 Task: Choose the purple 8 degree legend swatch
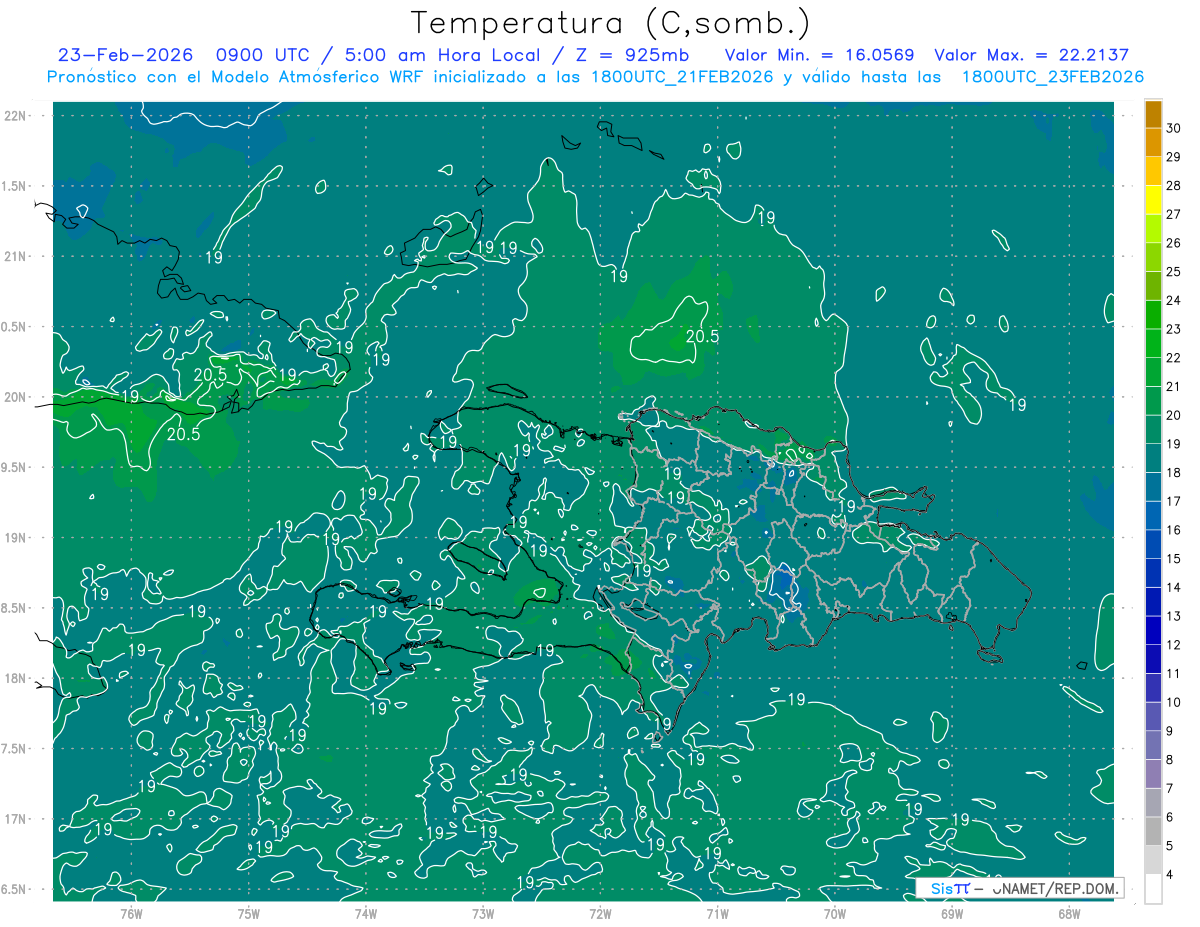coord(1153,746)
